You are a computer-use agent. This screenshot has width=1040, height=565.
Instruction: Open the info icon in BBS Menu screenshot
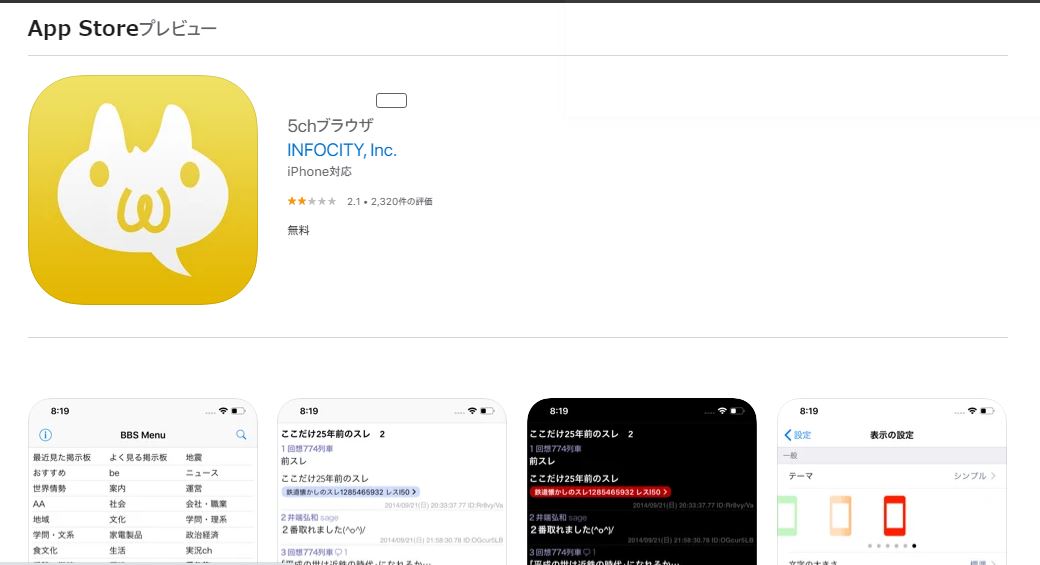point(45,435)
